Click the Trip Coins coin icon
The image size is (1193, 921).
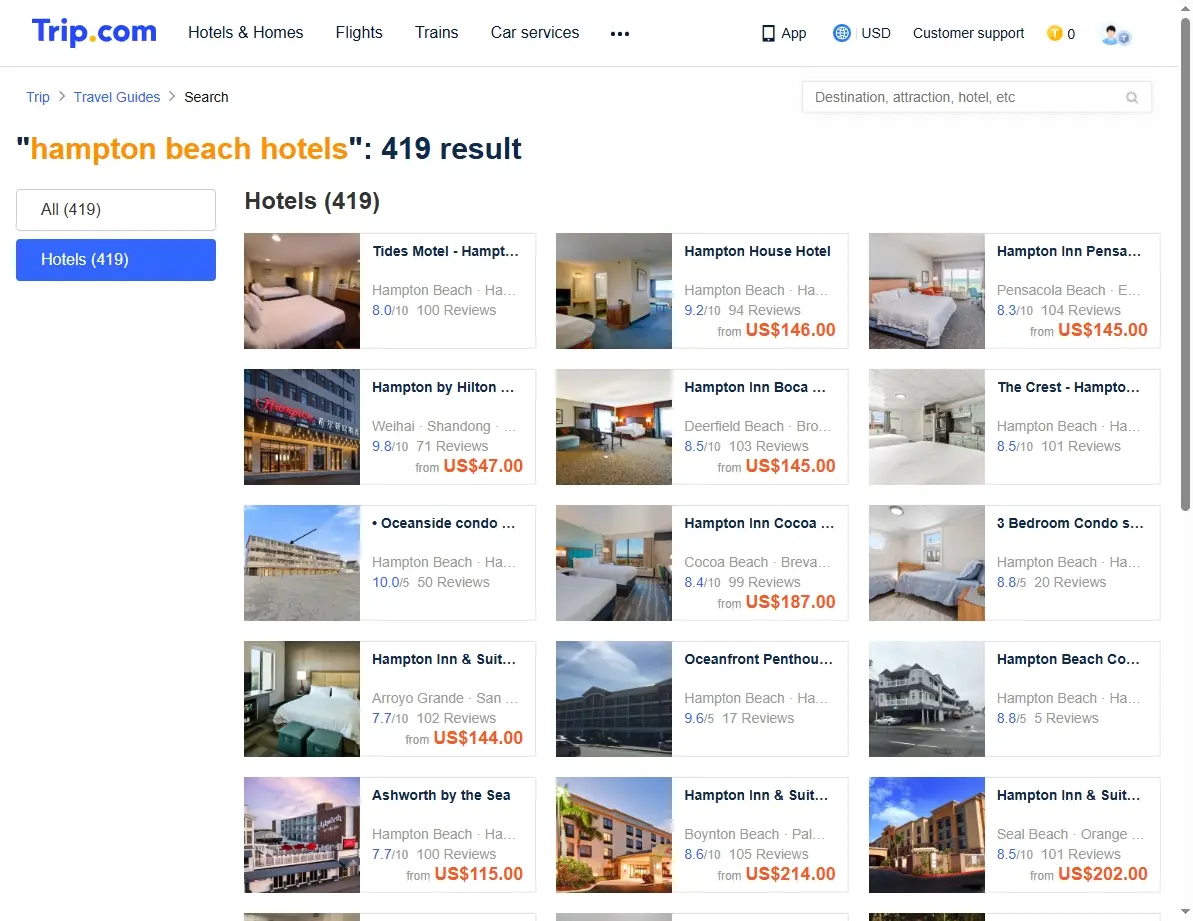(1055, 33)
